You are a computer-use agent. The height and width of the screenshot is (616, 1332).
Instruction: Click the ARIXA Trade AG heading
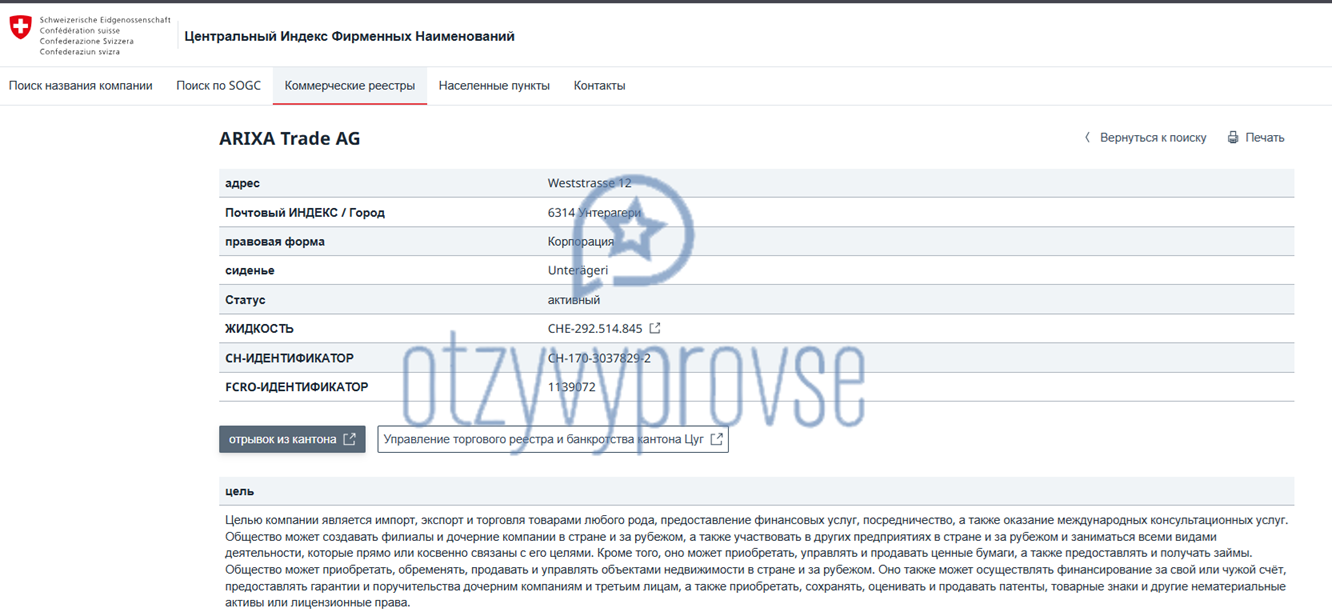click(x=290, y=139)
